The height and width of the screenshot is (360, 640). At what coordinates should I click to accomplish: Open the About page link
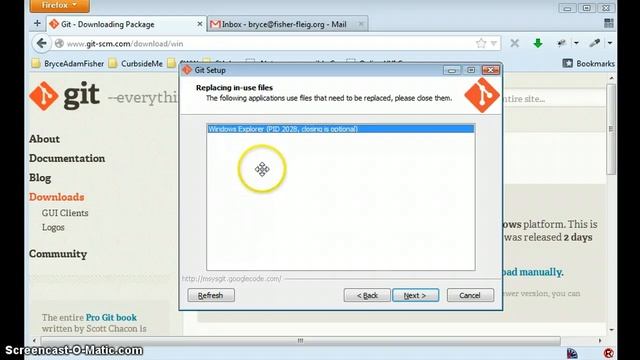(x=44, y=139)
